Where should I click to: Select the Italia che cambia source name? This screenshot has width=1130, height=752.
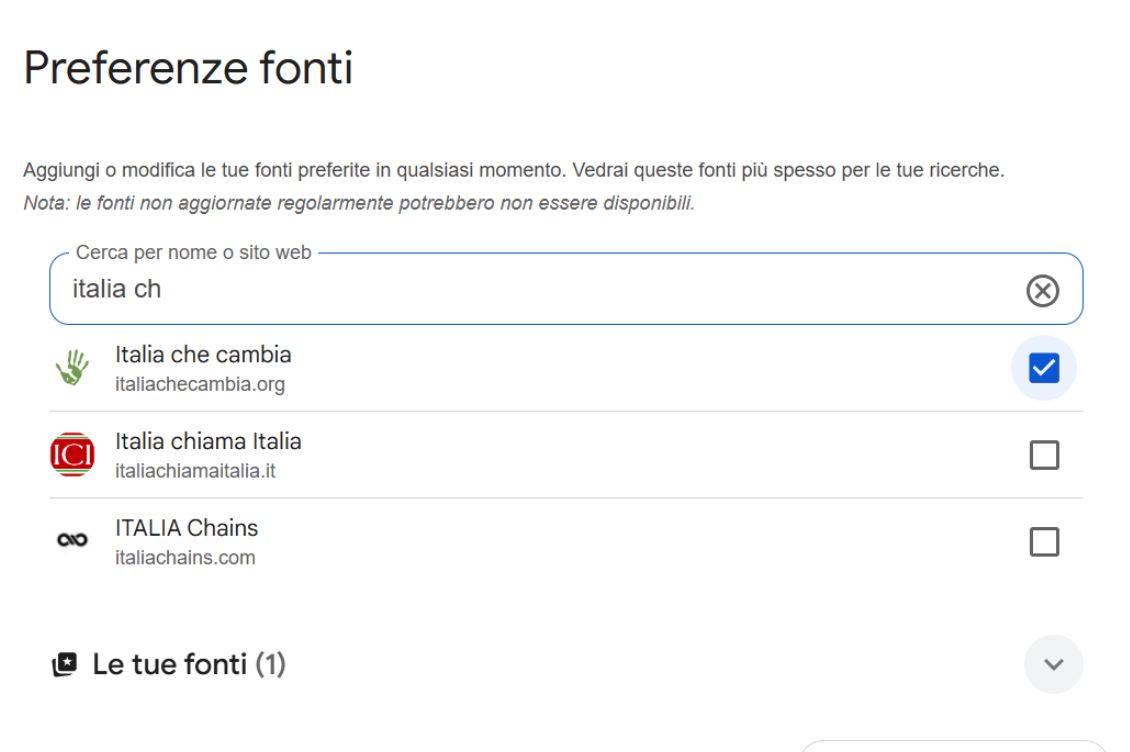point(203,355)
